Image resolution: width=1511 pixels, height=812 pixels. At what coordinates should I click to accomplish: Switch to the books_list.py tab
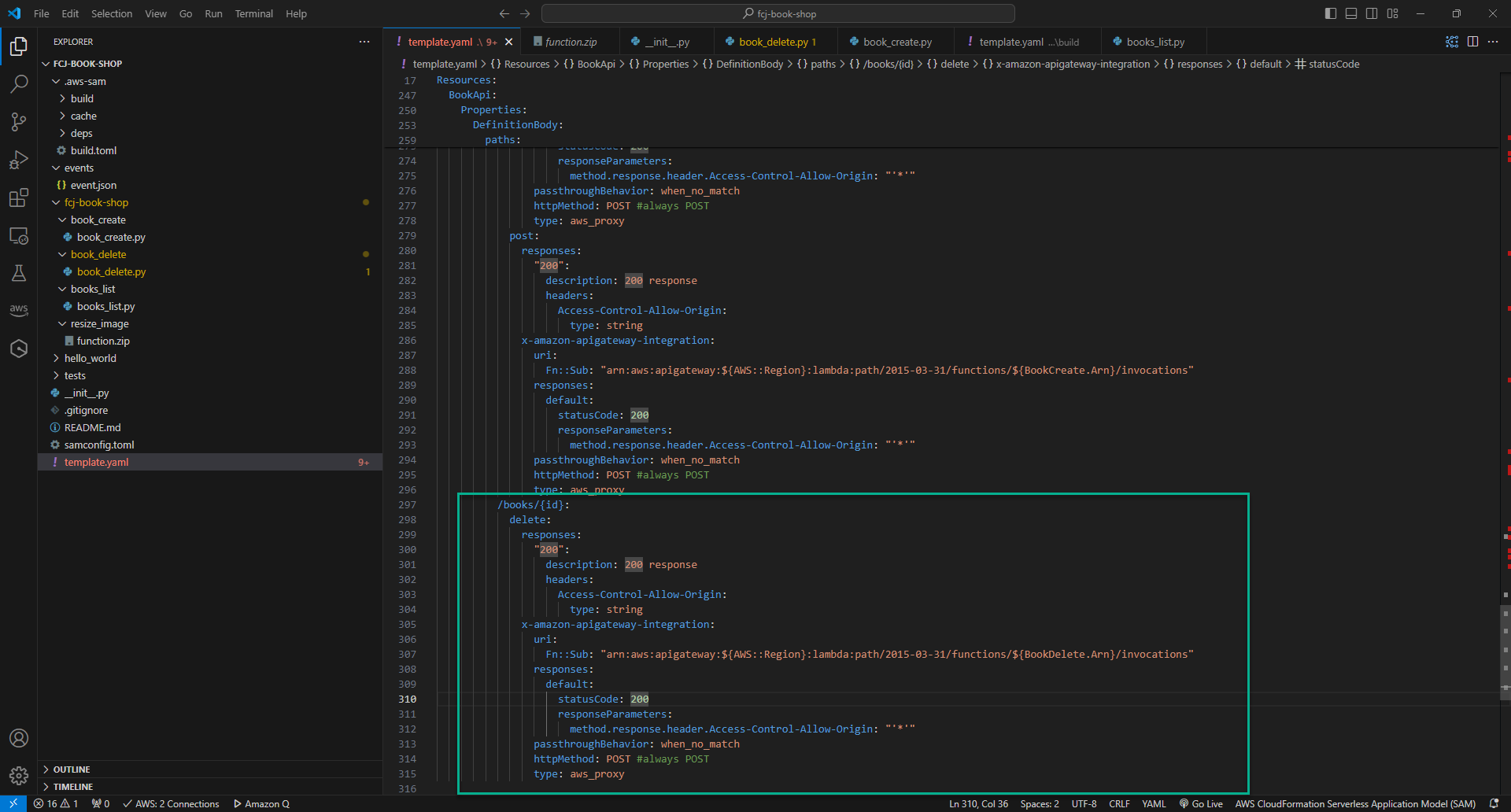(1154, 42)
